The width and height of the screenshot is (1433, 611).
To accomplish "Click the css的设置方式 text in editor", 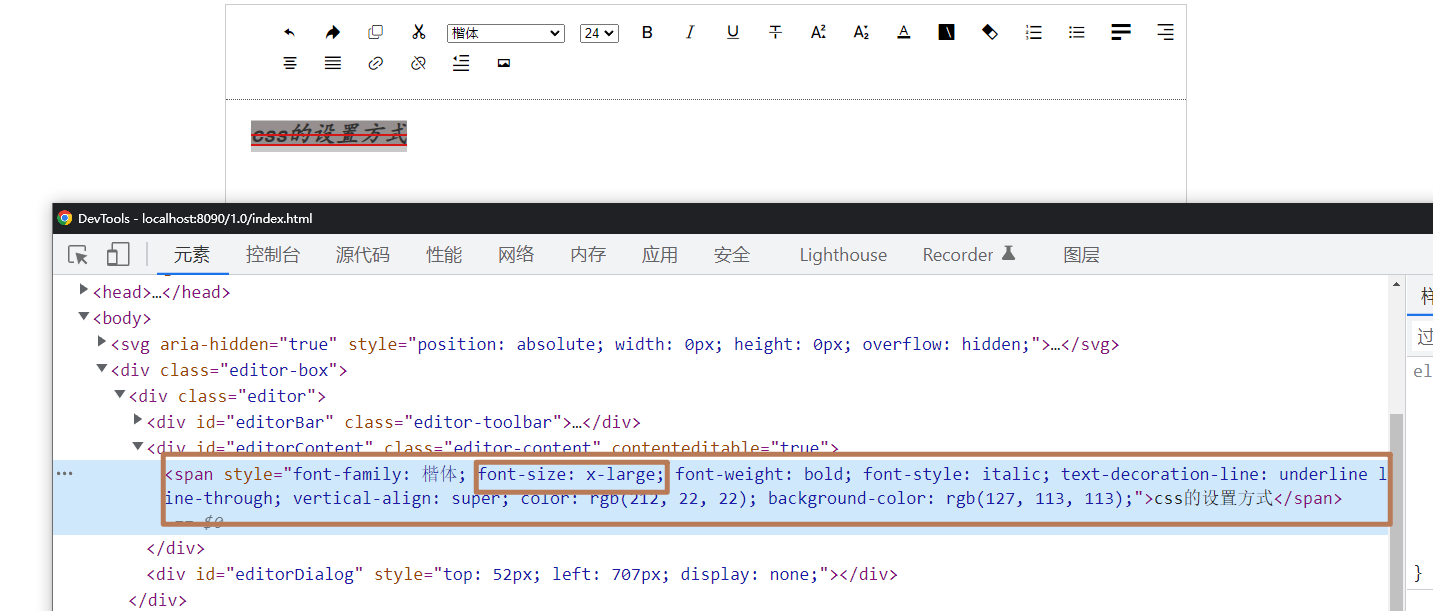I will (x=329, y=134).
